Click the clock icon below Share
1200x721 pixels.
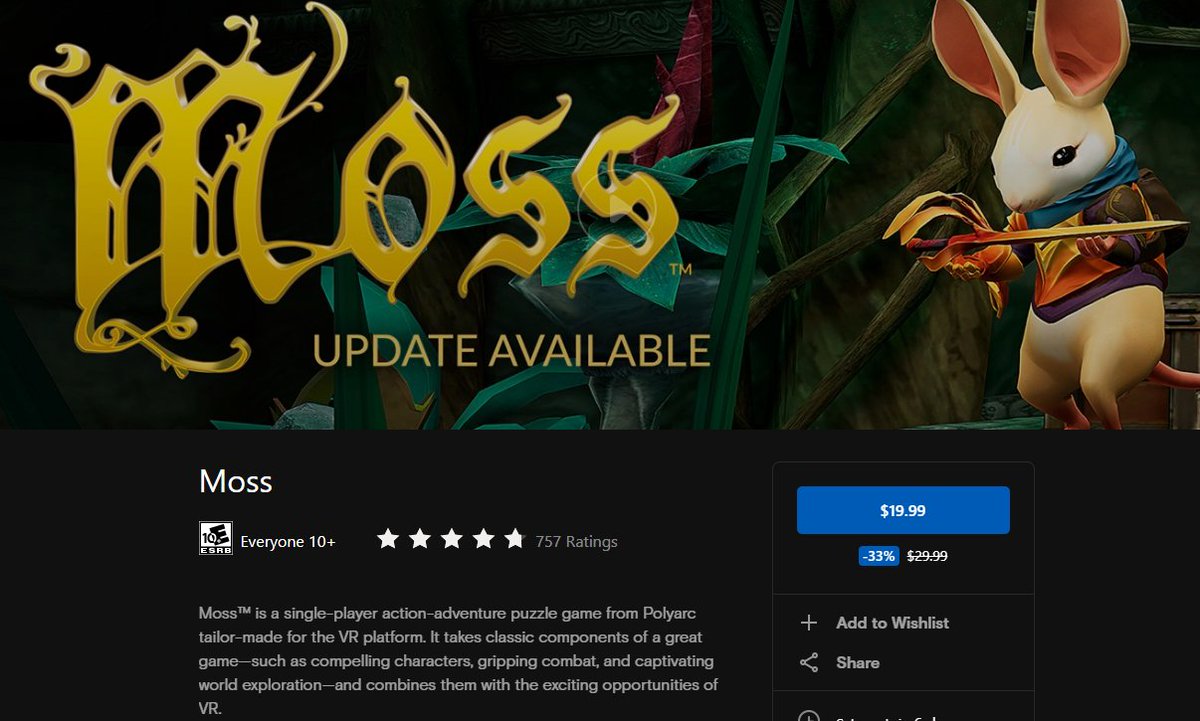[x=809, y=716]
